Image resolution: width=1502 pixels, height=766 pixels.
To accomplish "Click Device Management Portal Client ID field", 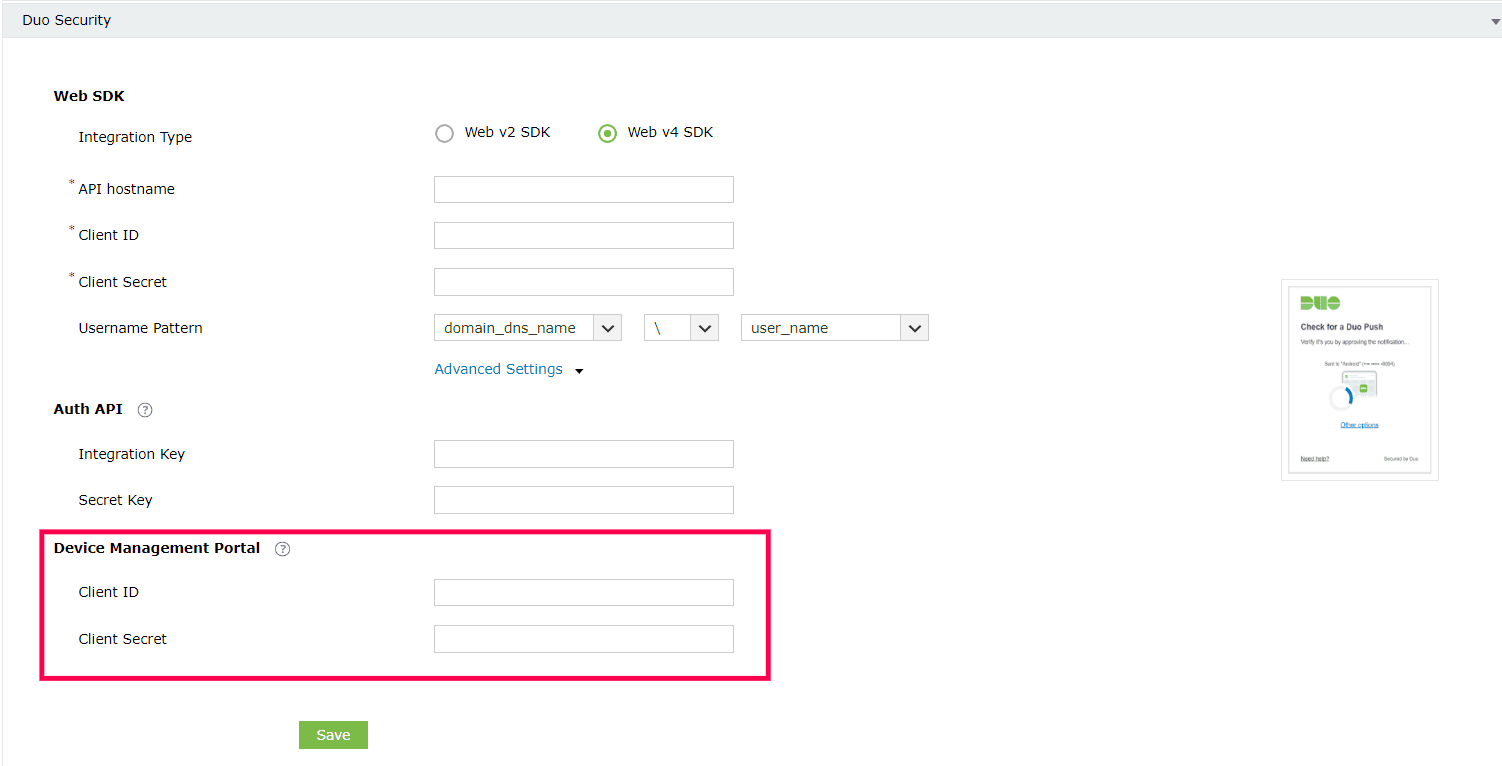I will coord(583,593).
